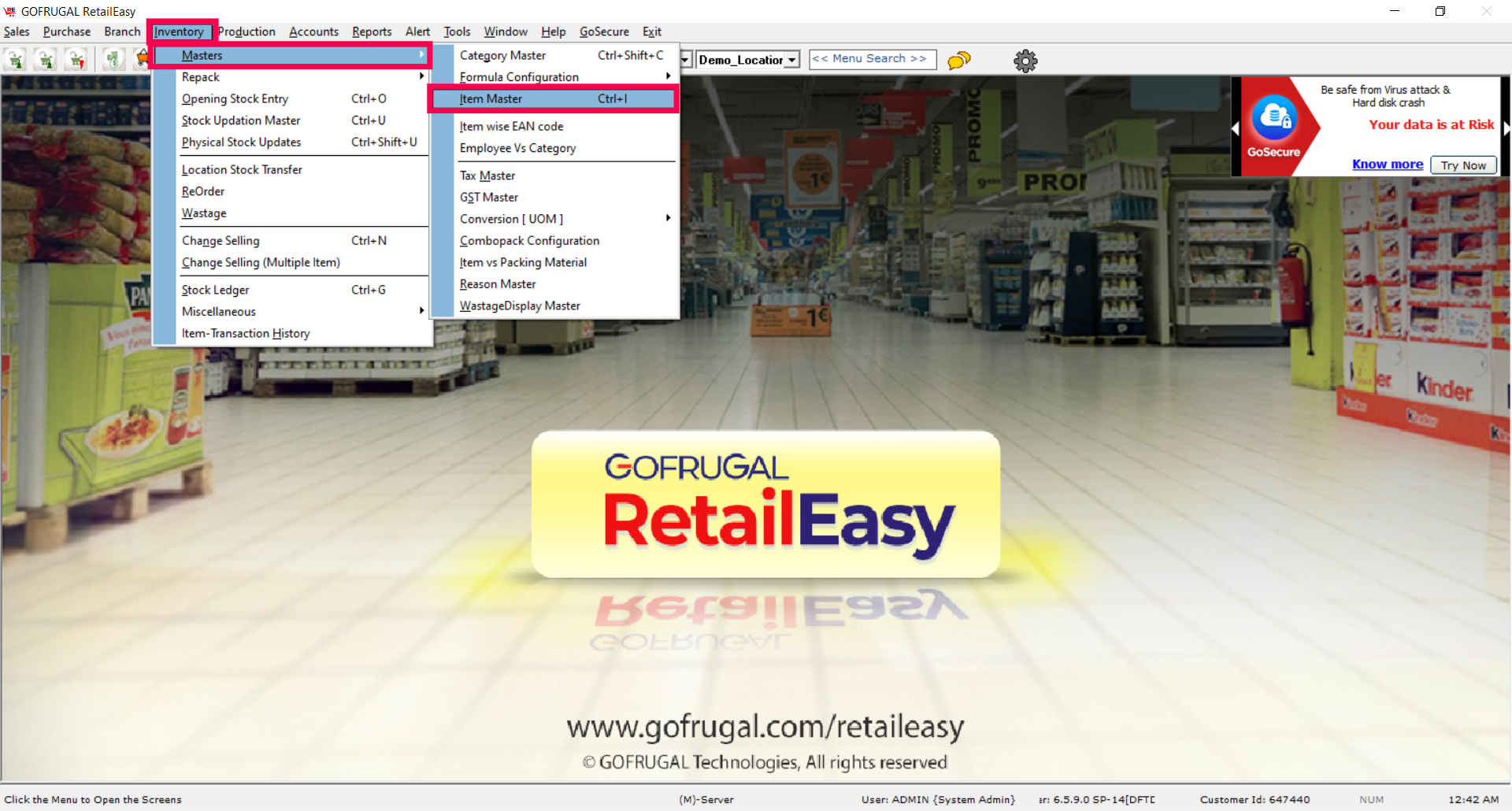The width and height of the screenshot is (1512, 811).
Task: Click the shopping cart icon with red marker
Action: (x=76, y=60)
